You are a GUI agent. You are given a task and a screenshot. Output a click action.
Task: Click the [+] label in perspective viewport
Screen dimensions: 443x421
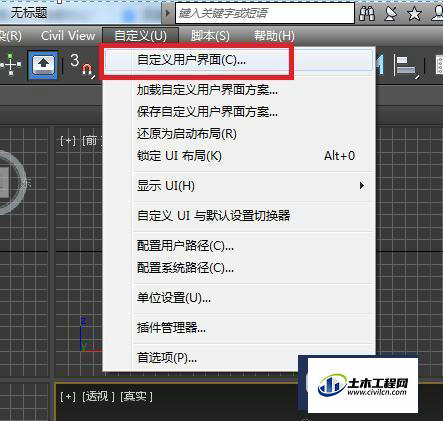coord(68,396)
